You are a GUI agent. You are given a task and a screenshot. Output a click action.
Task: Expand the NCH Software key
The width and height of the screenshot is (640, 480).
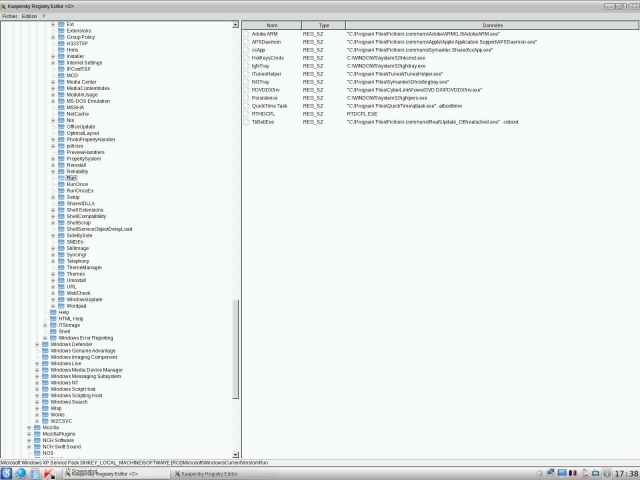coord(29,440)
